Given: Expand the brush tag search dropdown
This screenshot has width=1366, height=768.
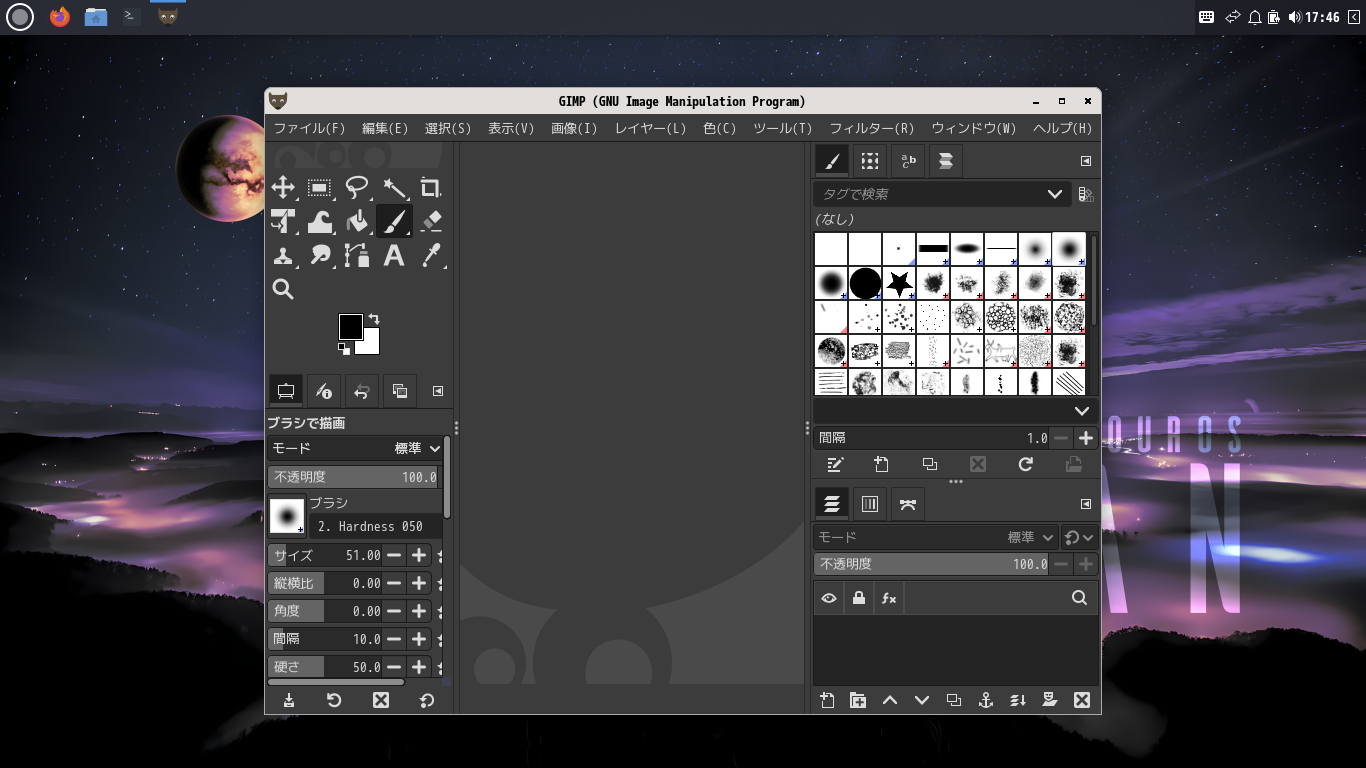Looking at the screenshot, I should 1054,194.
